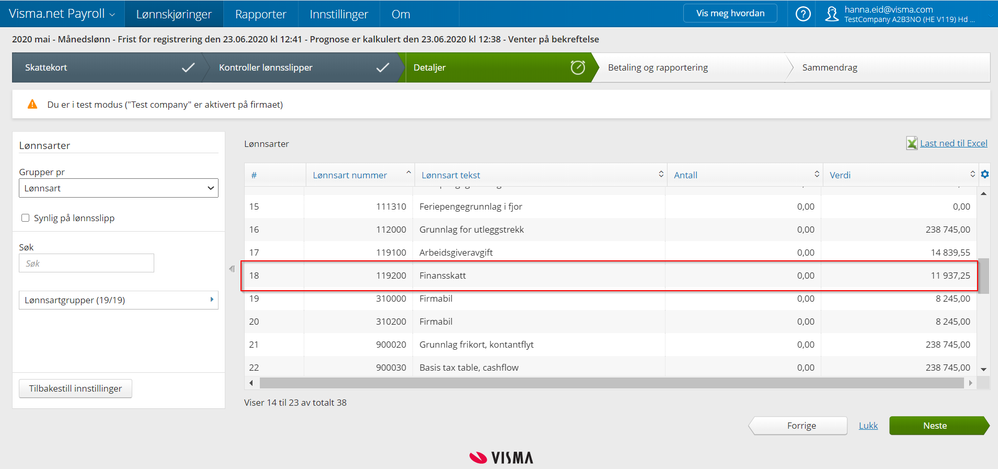Go to Betaling og rapportering step
This screenshot has height=469, width=998.
[x=691, y=67]
